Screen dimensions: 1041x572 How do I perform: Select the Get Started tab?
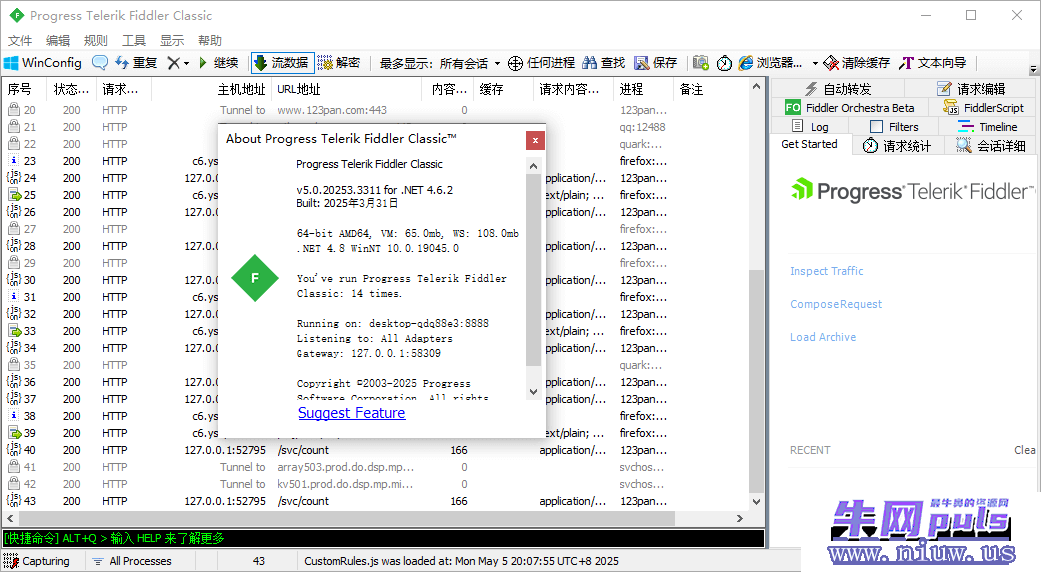pos(809,144)
